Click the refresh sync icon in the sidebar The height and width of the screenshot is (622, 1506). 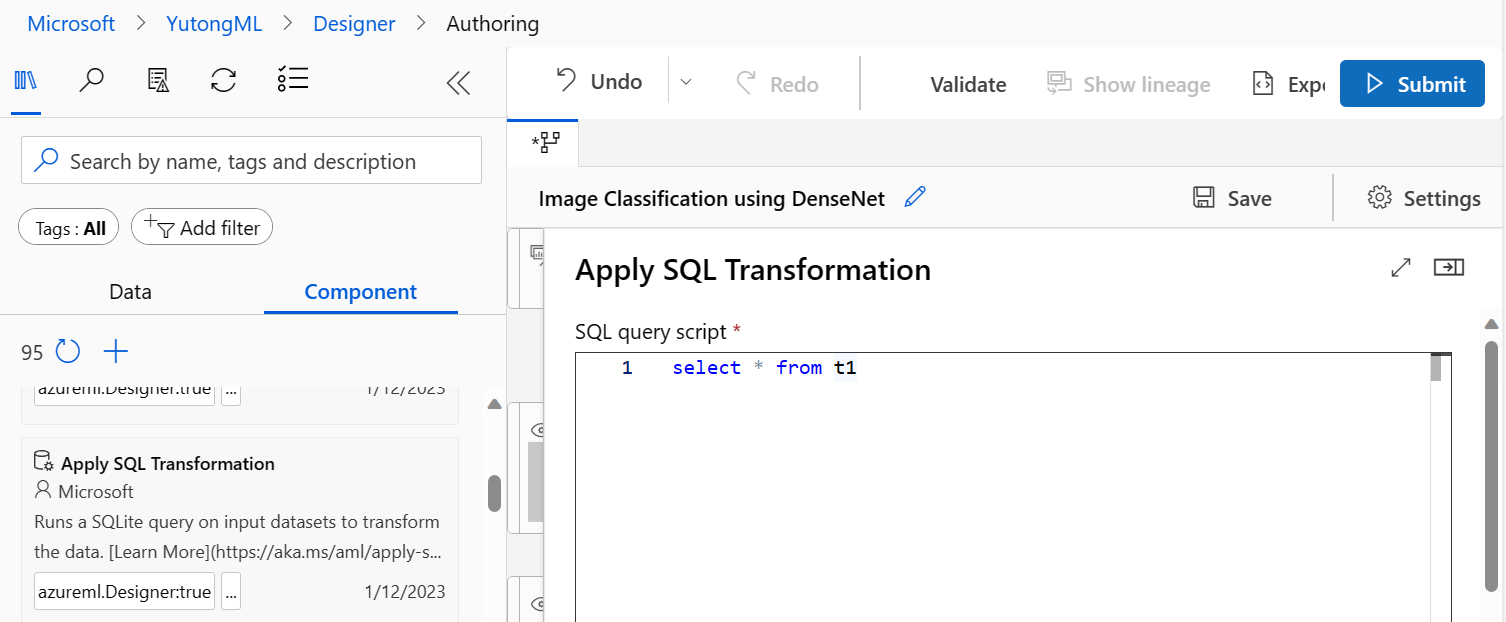223,80
